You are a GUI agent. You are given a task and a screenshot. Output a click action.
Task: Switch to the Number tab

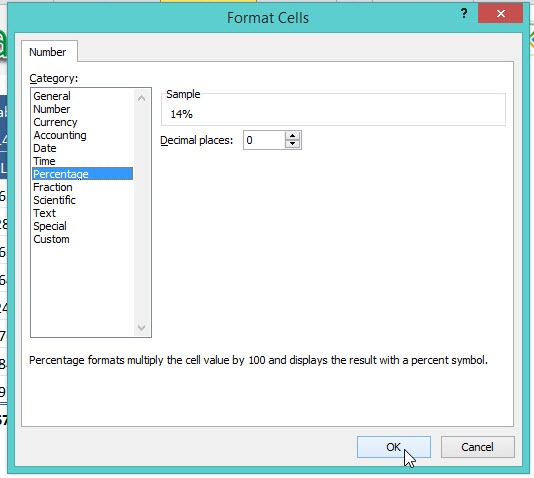pos(48,52)
